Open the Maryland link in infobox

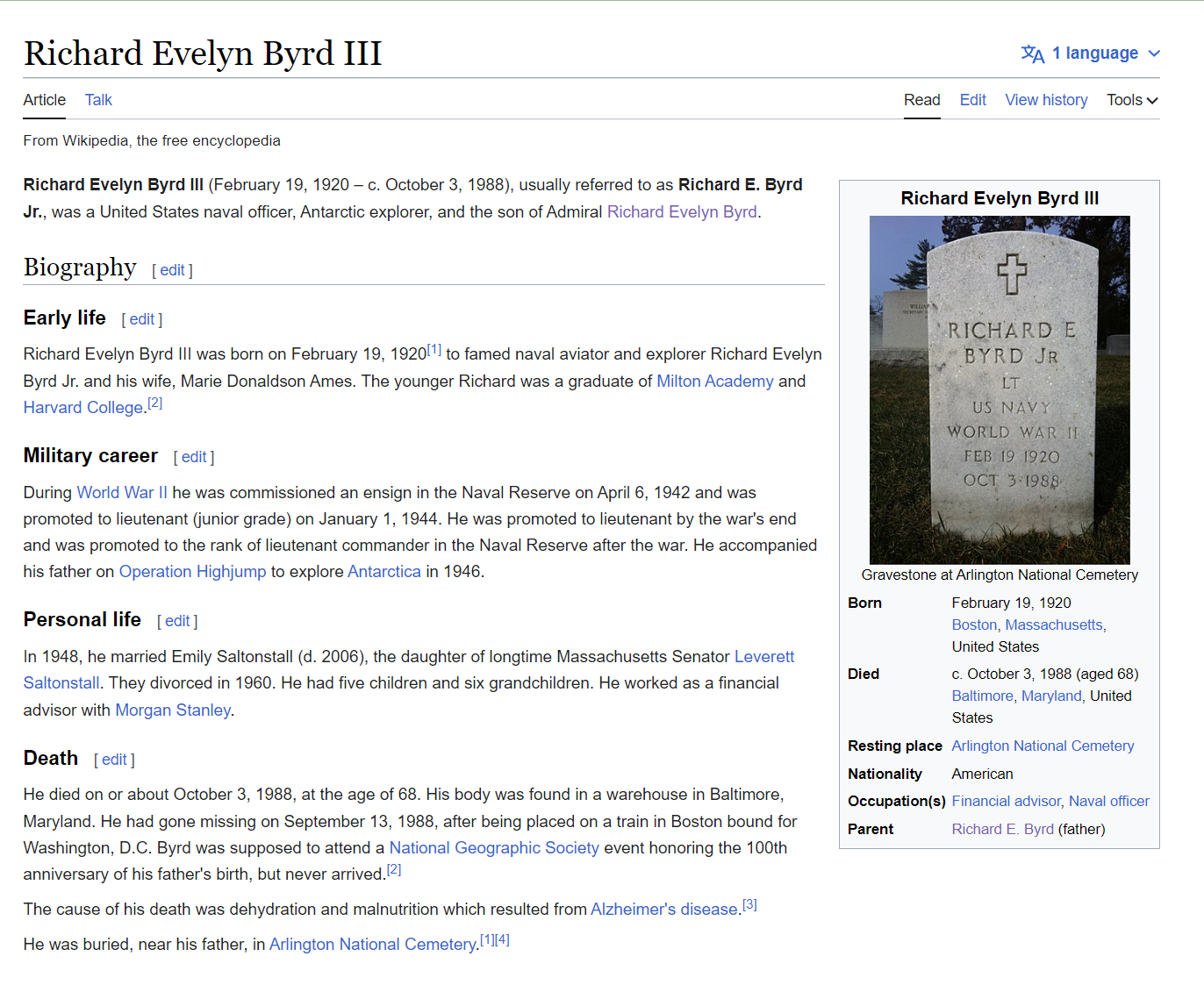click(1051, 696)
